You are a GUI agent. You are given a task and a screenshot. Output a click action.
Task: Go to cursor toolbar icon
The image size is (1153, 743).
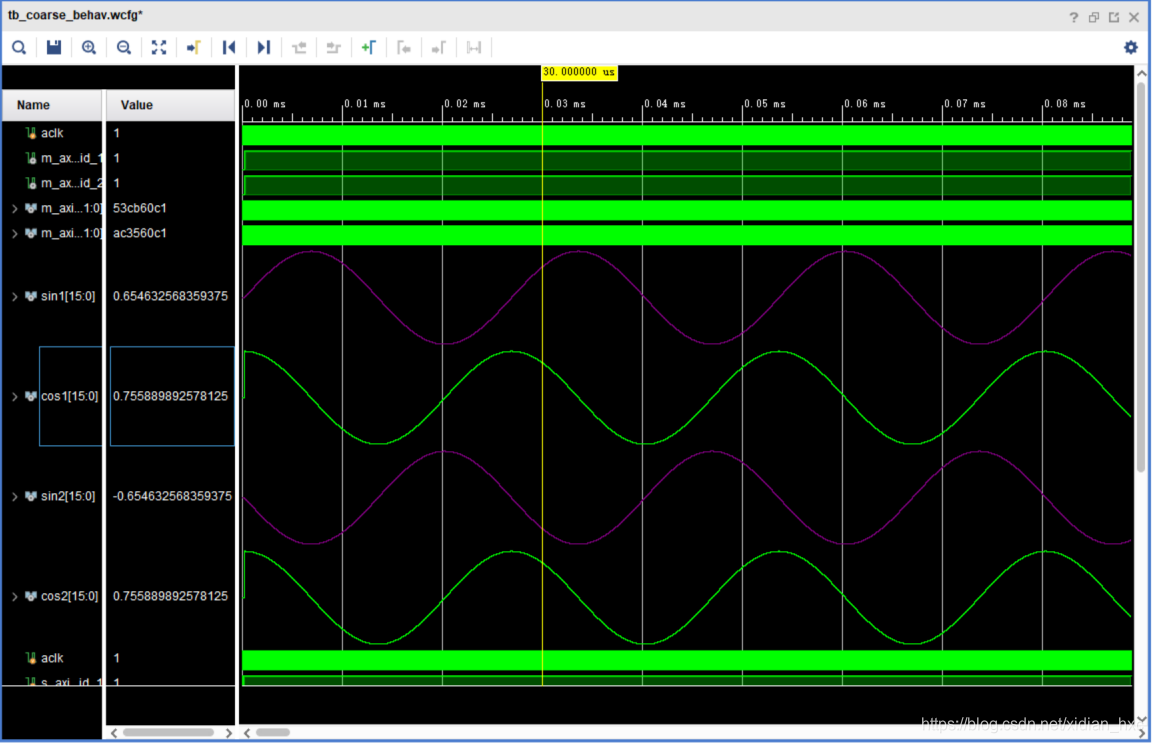click(193, 48)
